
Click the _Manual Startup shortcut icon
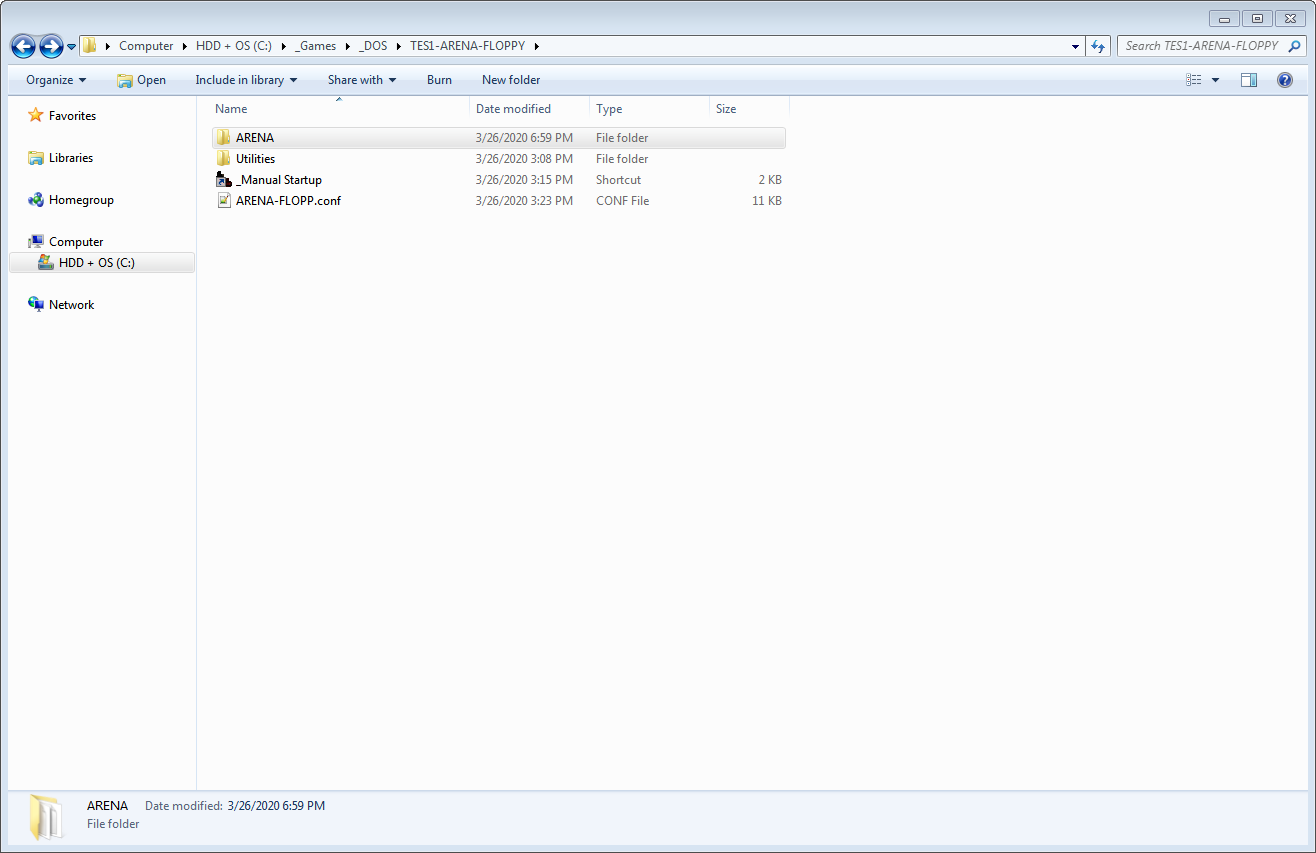pos(224,180)
